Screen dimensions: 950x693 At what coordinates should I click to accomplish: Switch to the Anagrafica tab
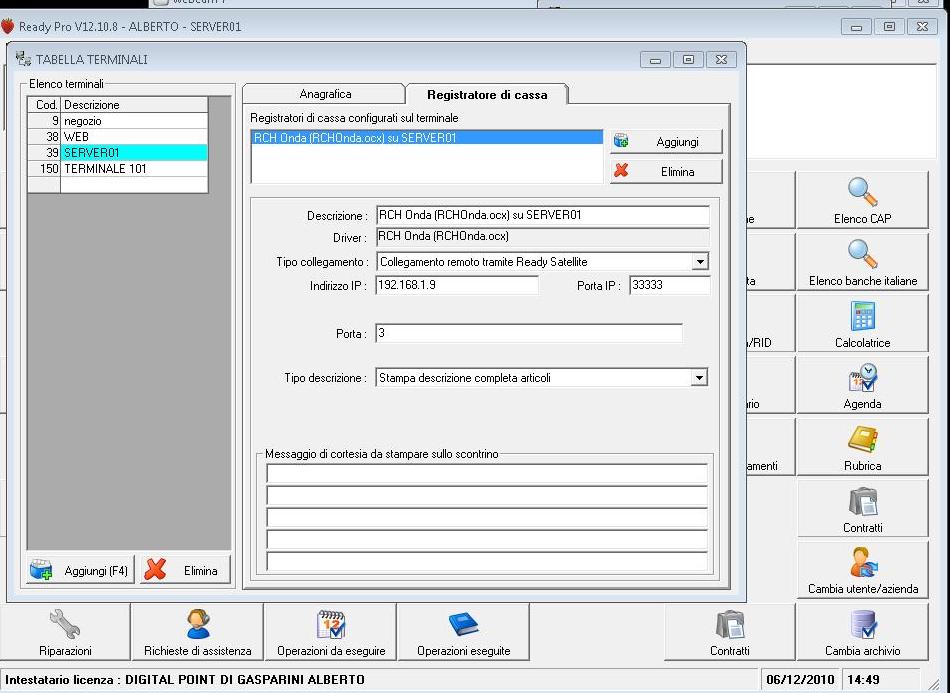[x=325, y=94]
